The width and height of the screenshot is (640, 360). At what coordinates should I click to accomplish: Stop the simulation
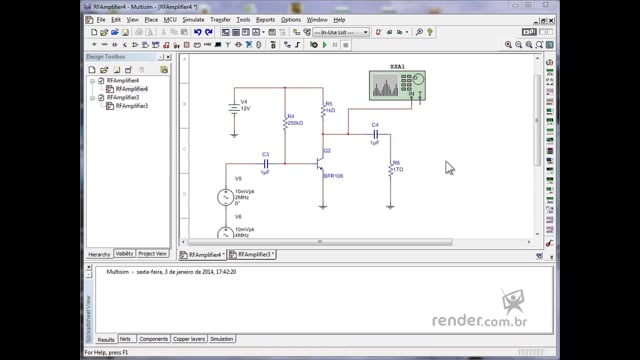point(346,45)
